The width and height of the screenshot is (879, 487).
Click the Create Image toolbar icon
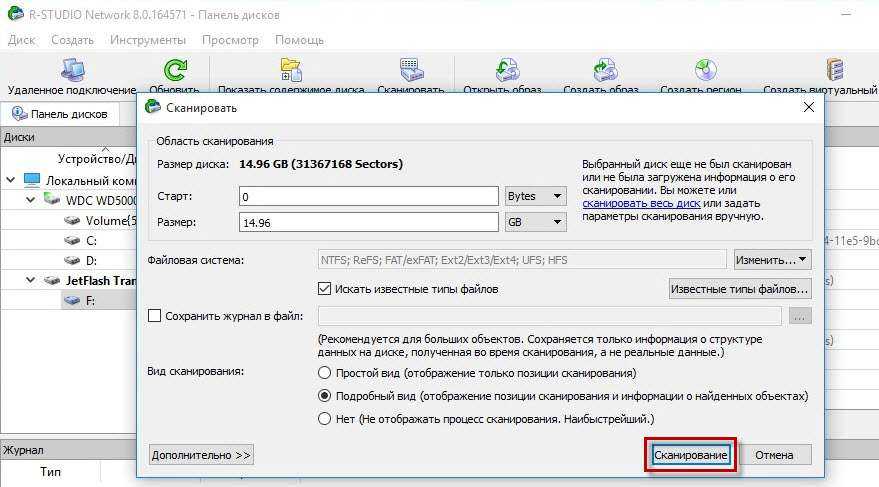[603, 72]
